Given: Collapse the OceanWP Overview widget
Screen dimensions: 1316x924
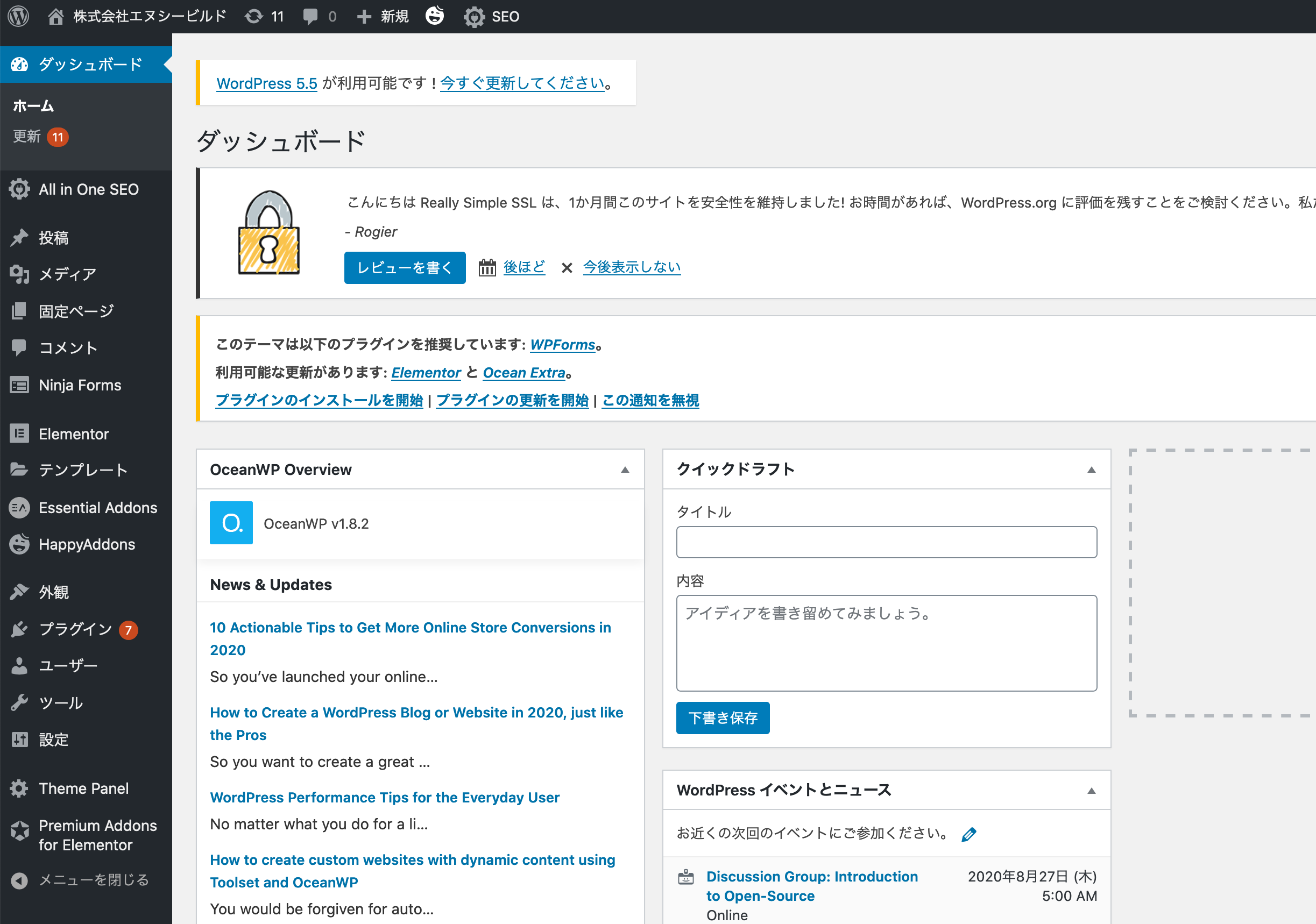Looking at the screenshot, I should coord(625,470).
